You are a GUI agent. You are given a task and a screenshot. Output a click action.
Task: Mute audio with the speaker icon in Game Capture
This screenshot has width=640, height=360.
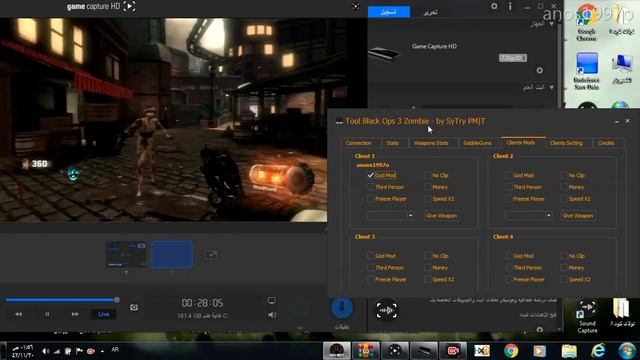click(272, 315)
